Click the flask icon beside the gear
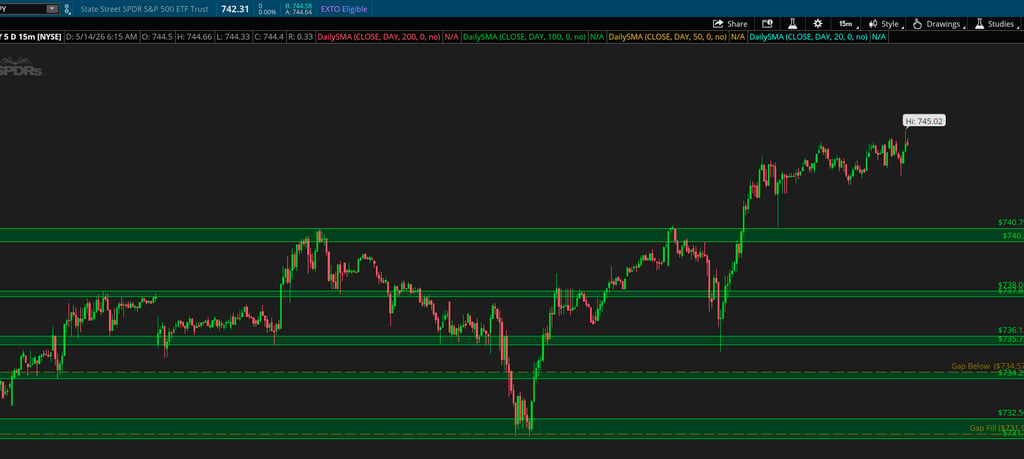Viewport: 1024px width, 459px height. click(x=792, y=24)
